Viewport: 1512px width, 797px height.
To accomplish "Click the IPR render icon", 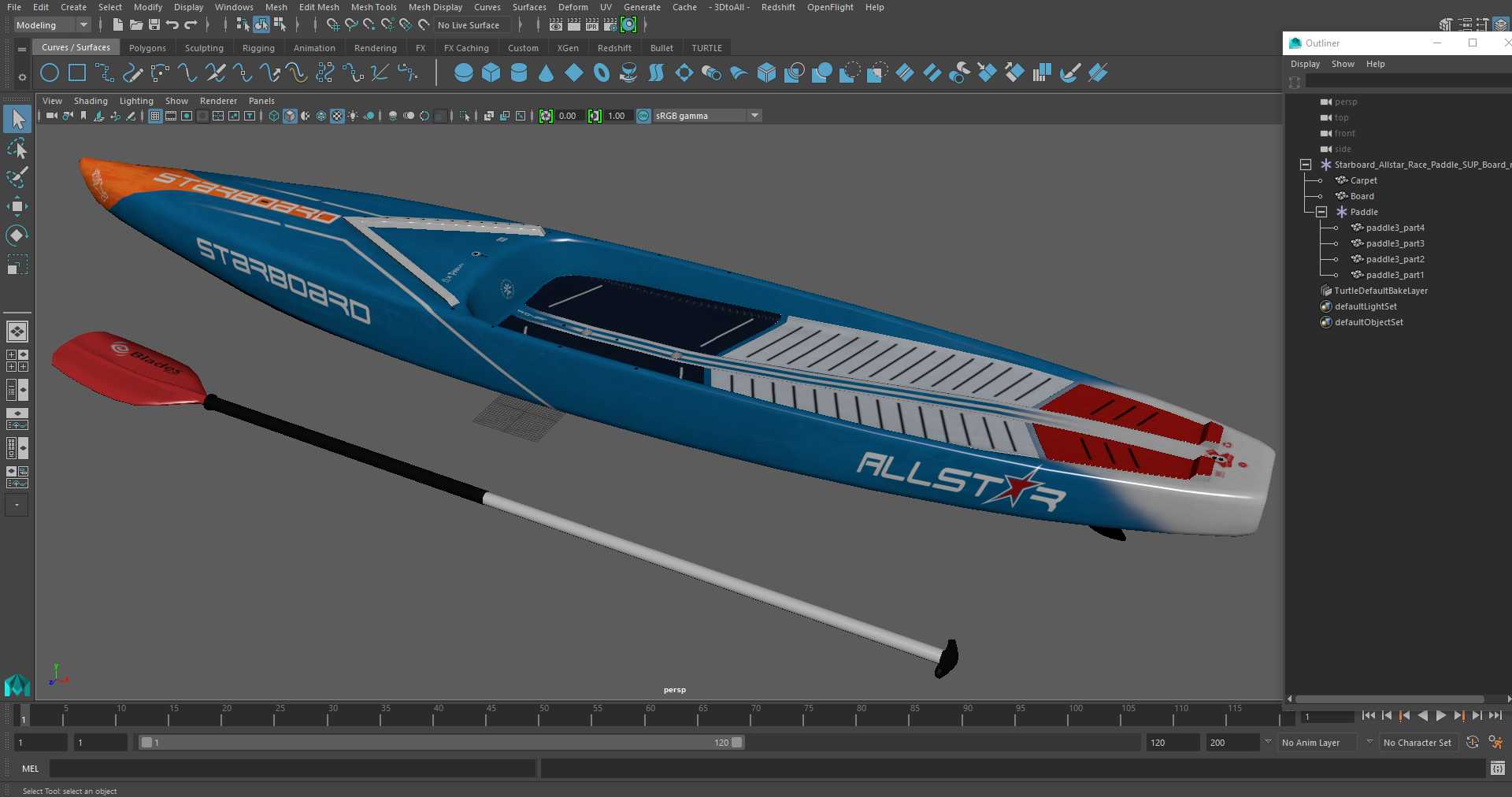I will pos(591,25).
